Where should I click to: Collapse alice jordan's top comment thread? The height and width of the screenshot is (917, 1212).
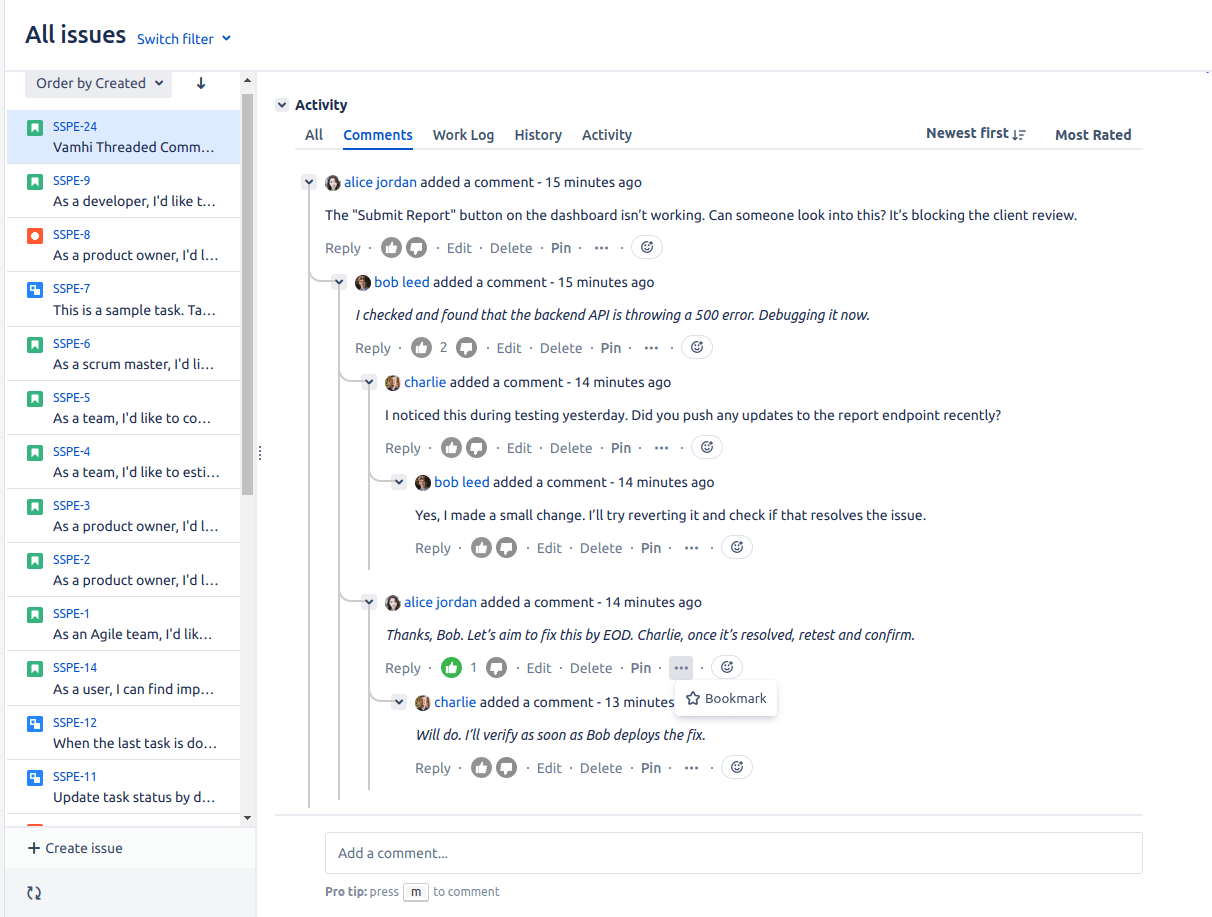pos(309,182)
